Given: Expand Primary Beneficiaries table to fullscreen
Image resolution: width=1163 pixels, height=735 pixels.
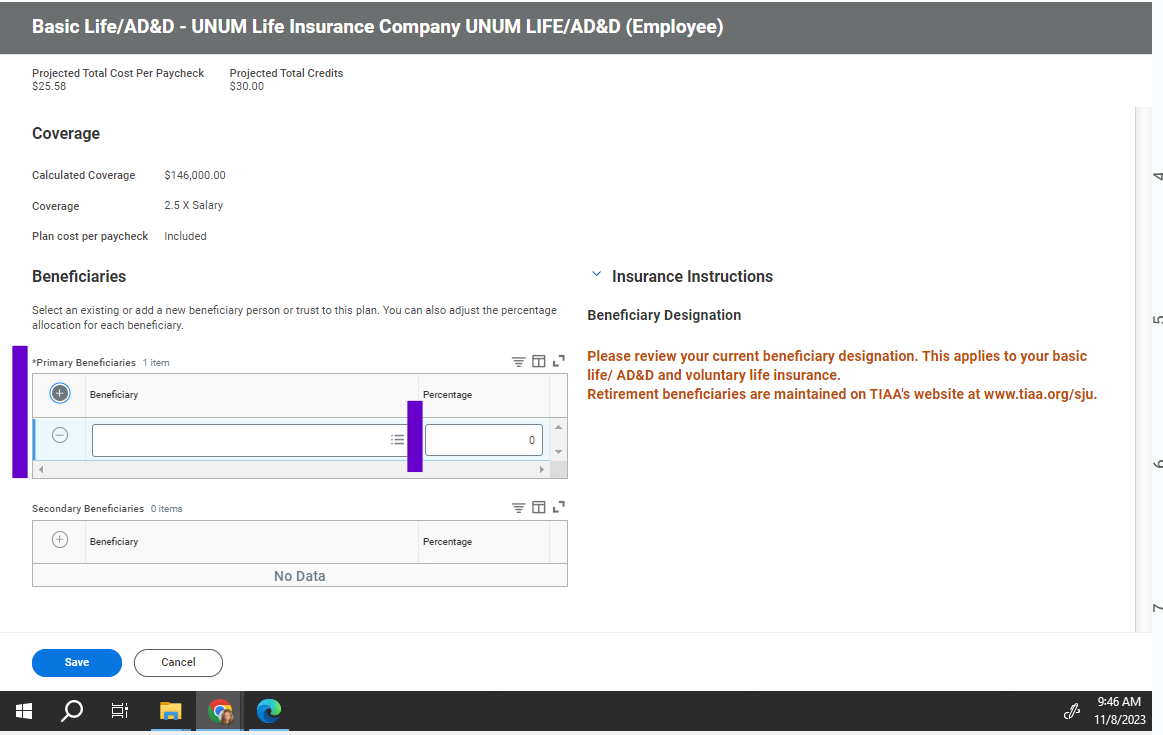Looking at the screenshot, I should pyautogui.click(x=559, y=360).
